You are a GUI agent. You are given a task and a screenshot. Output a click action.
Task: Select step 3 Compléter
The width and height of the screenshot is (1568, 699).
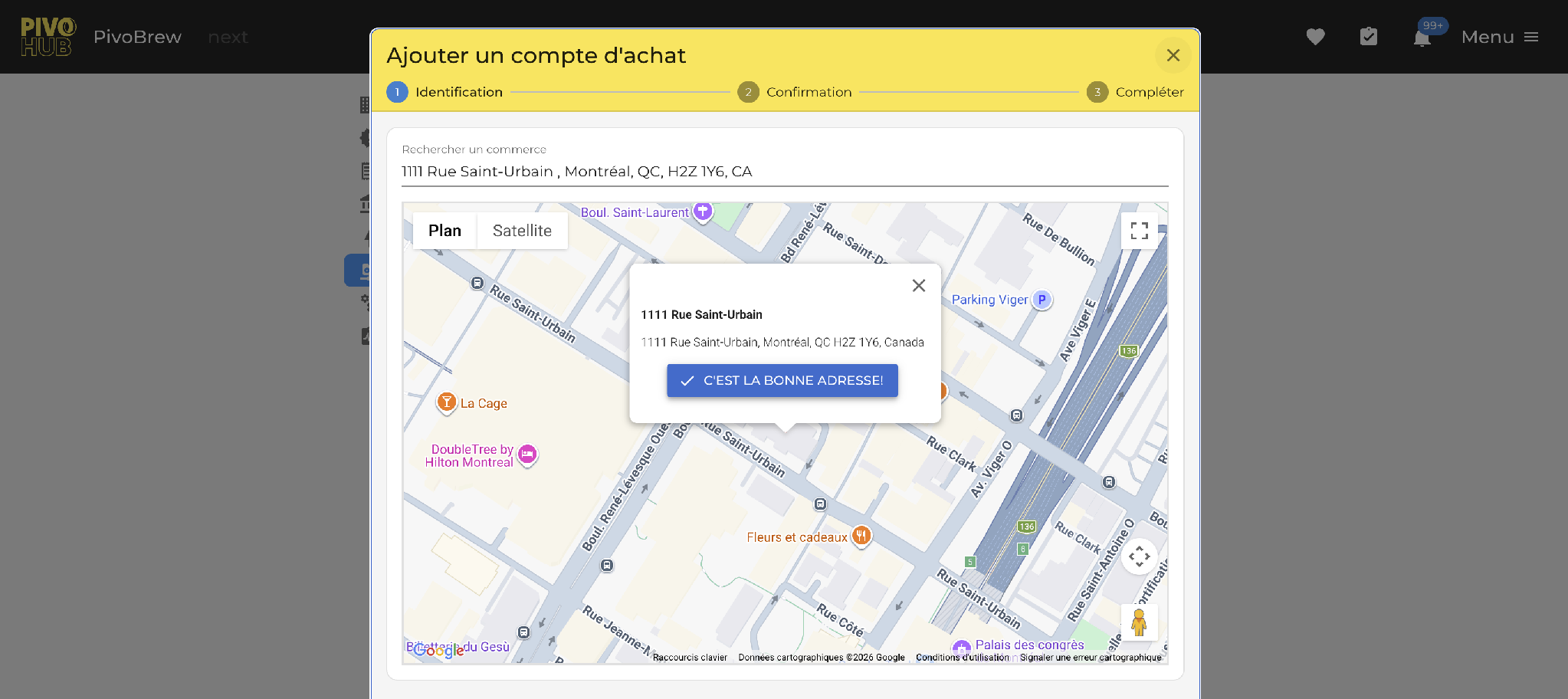1135,92
